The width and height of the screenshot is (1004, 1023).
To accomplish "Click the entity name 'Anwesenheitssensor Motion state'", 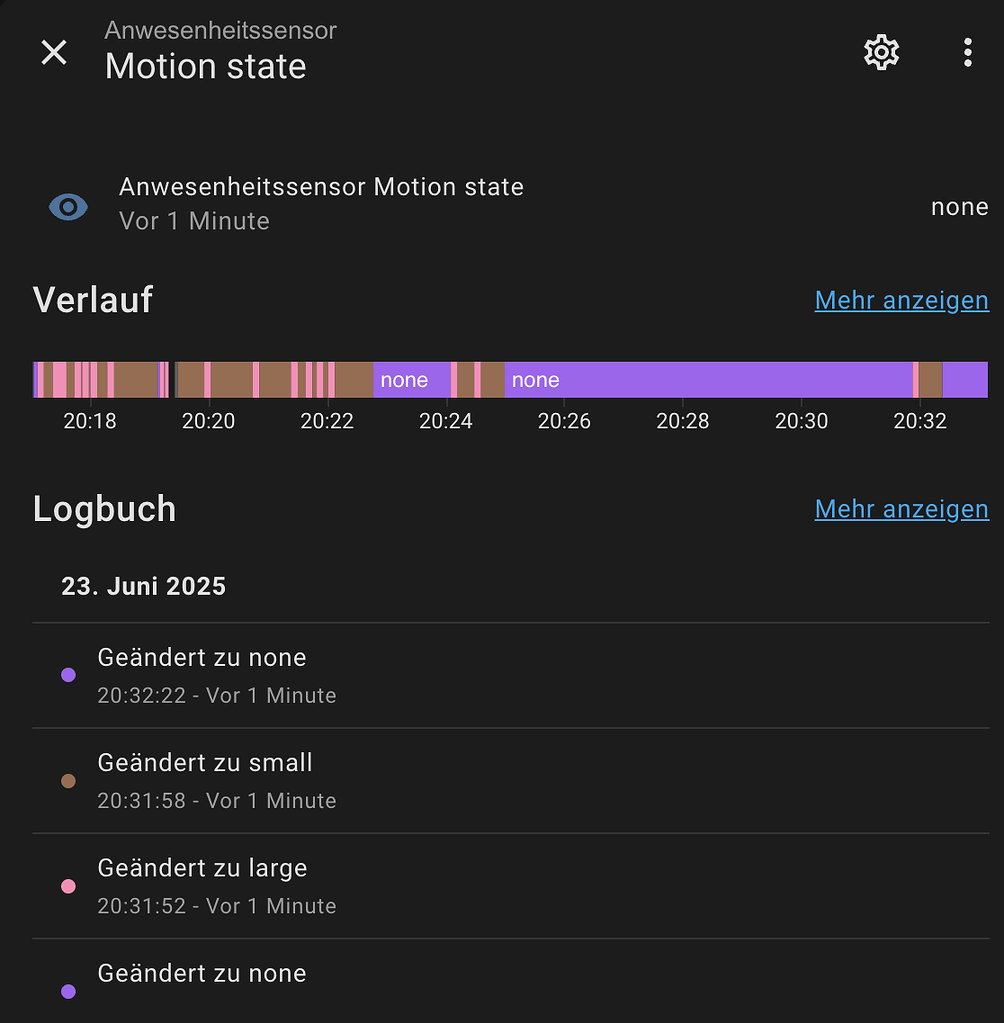I will (x=322, y=186).
